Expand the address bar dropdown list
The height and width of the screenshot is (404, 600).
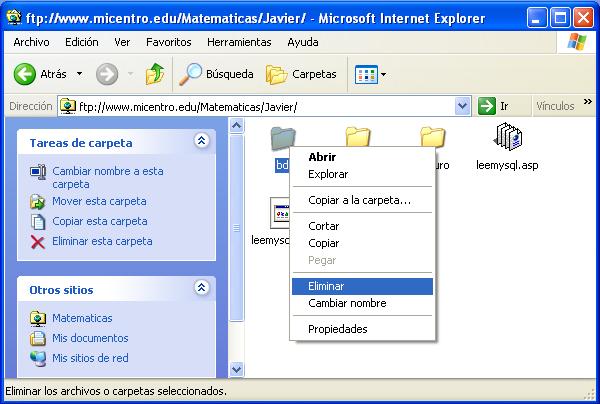click(x=462, y=106)
